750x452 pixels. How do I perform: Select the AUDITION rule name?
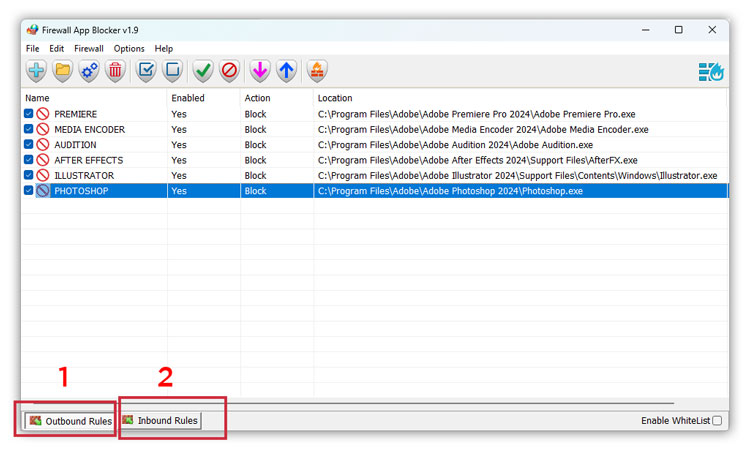pos(75,144)
